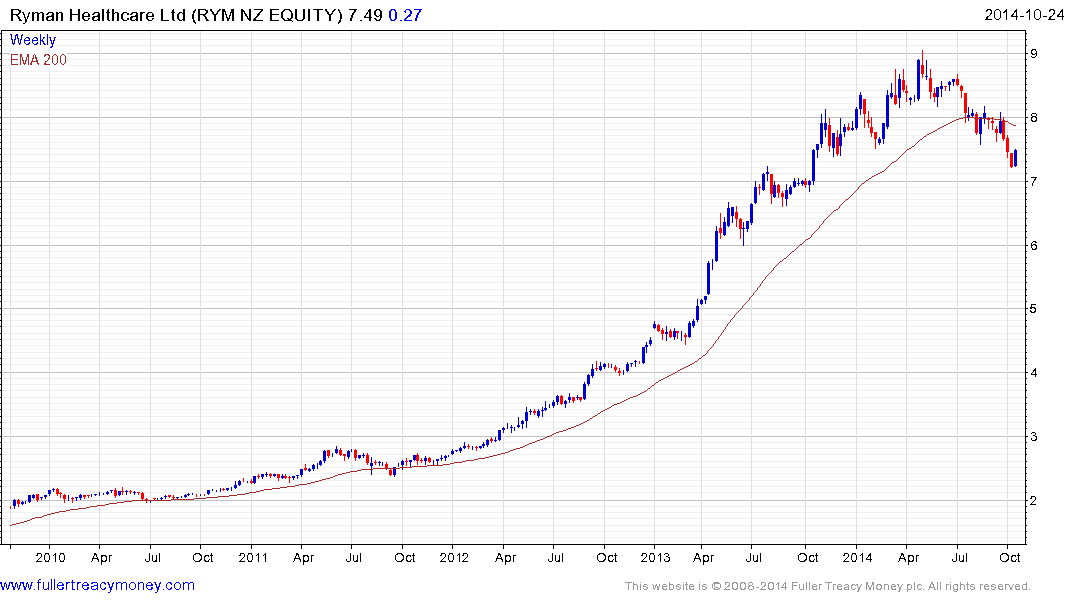Click the y-axis value 7
Viewport: 1075px width, 600px height.
[1033, 182]
